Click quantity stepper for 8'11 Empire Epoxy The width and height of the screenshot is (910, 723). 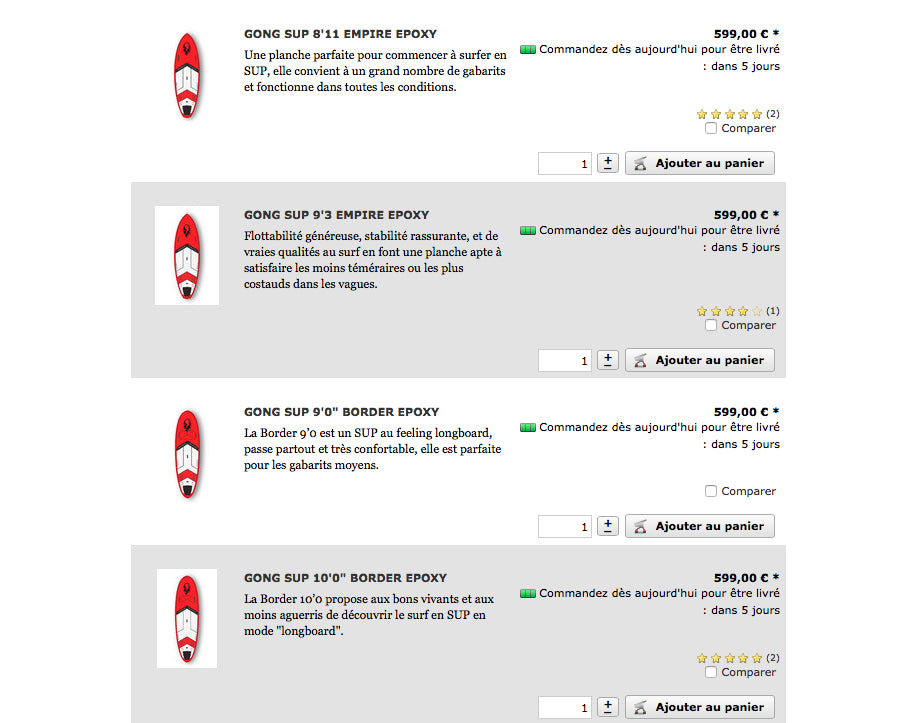coord(608,163)
